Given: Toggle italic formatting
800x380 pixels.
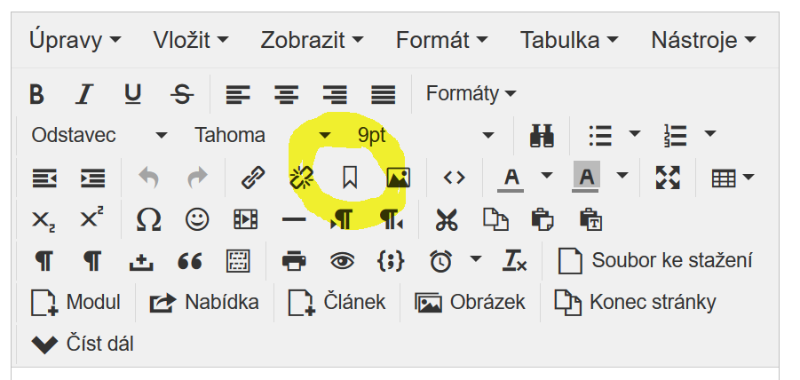Looking at the screenshot, I should [x=85, y=94].
